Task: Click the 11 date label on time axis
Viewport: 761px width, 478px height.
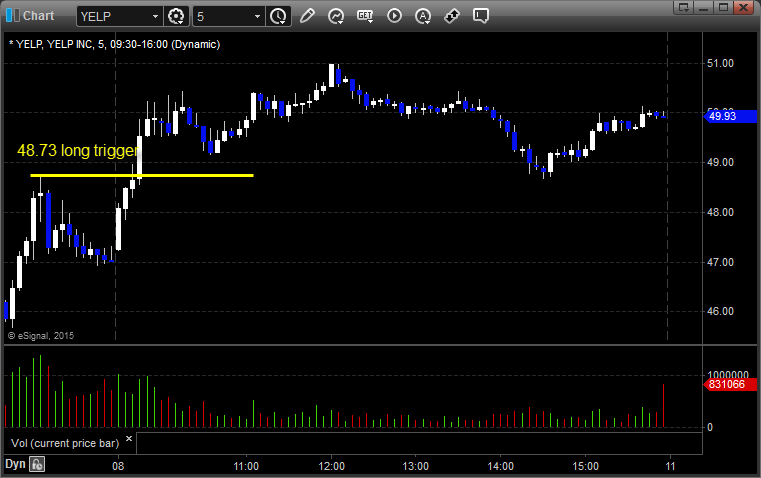Action: tap(670, 466)
